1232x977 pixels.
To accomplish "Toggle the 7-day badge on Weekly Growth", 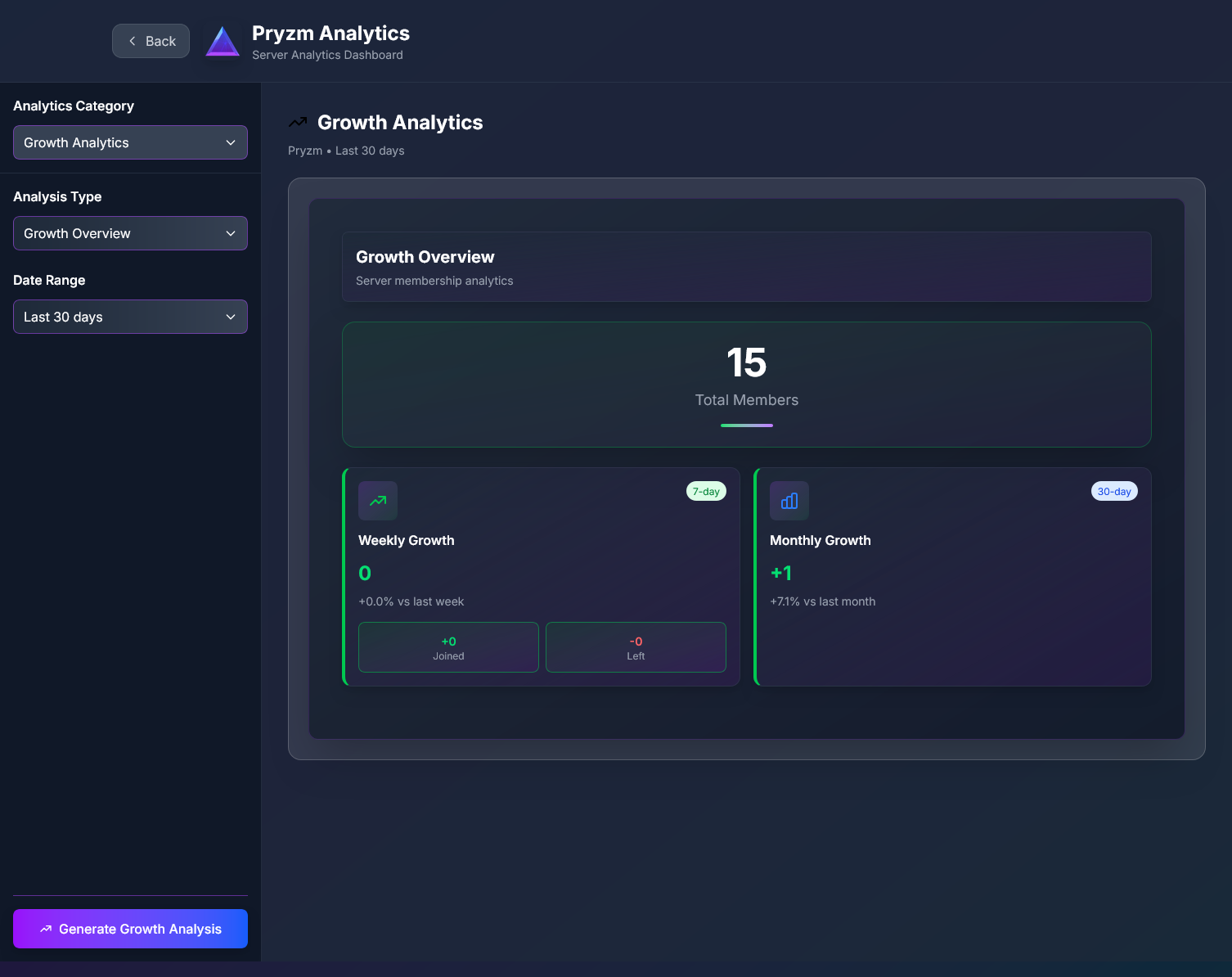I will [x=705, y=491].
